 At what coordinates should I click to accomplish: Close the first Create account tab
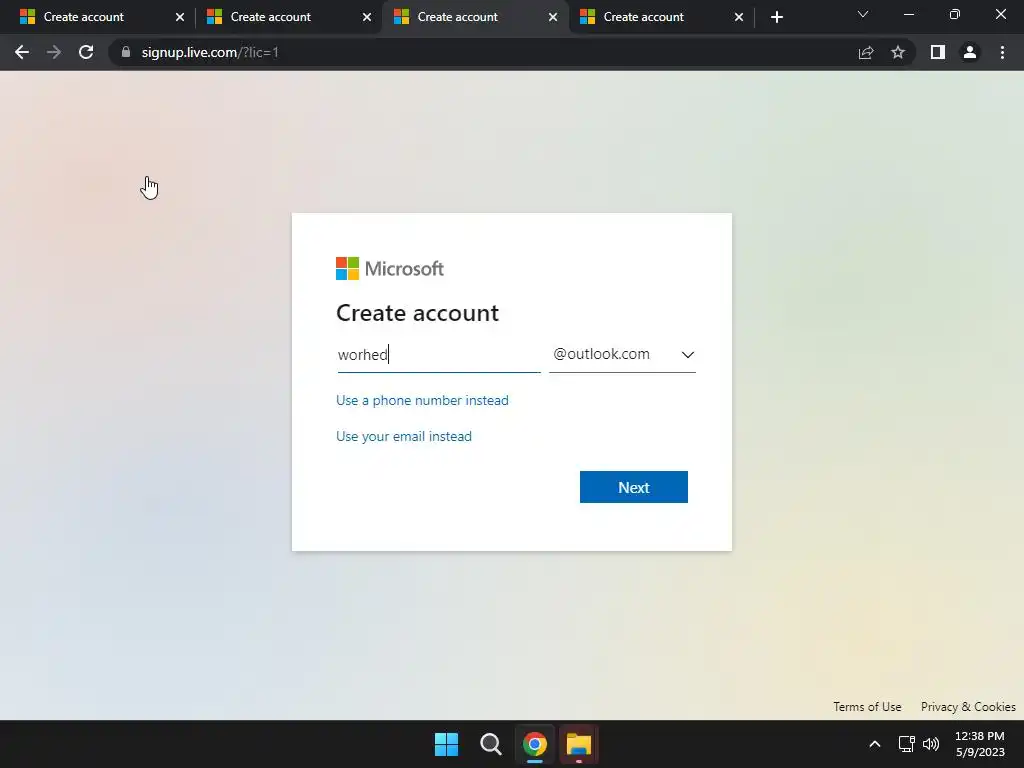[x=180, y=17]
